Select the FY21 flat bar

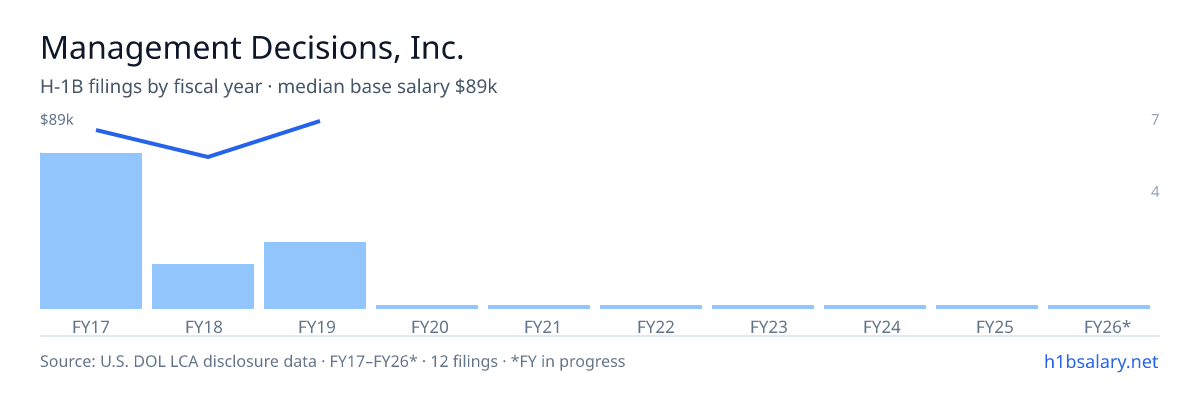[539, 307]
